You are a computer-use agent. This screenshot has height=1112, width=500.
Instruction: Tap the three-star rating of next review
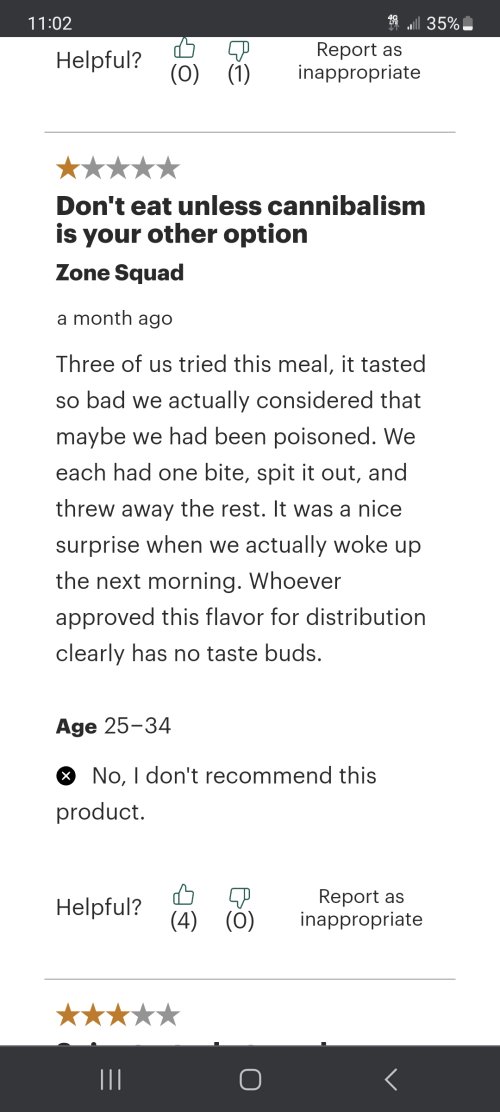click(x=118, y=1016)
